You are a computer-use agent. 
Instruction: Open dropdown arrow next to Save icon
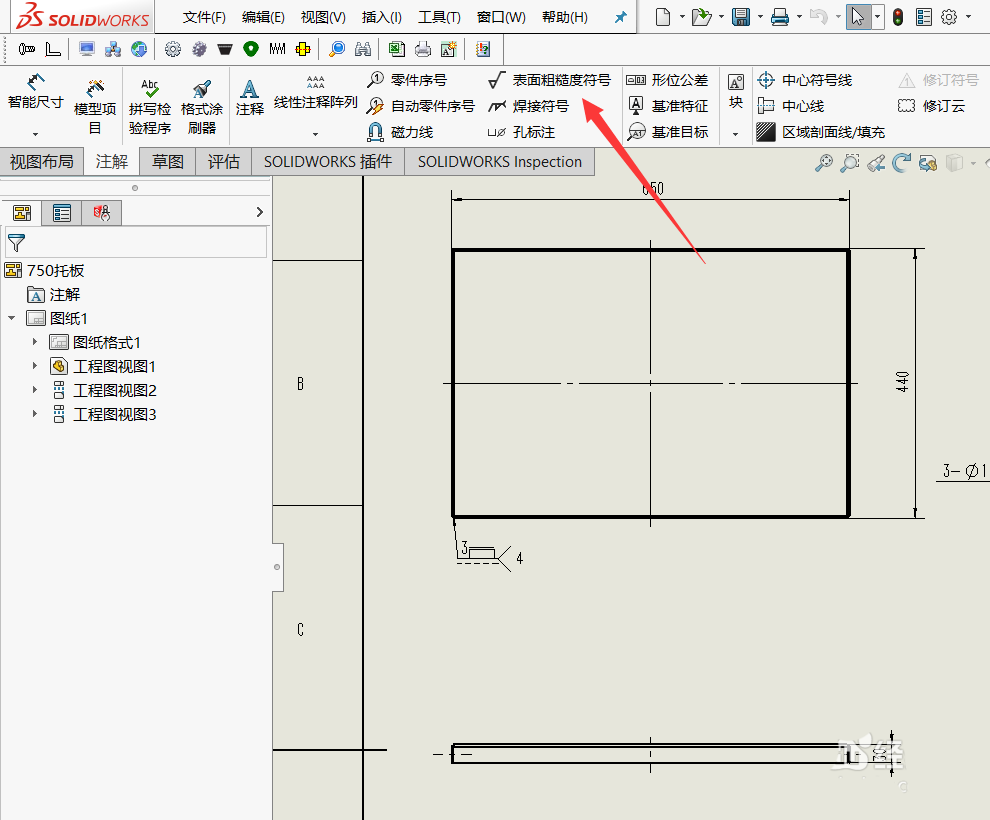[x=760, y=17]
